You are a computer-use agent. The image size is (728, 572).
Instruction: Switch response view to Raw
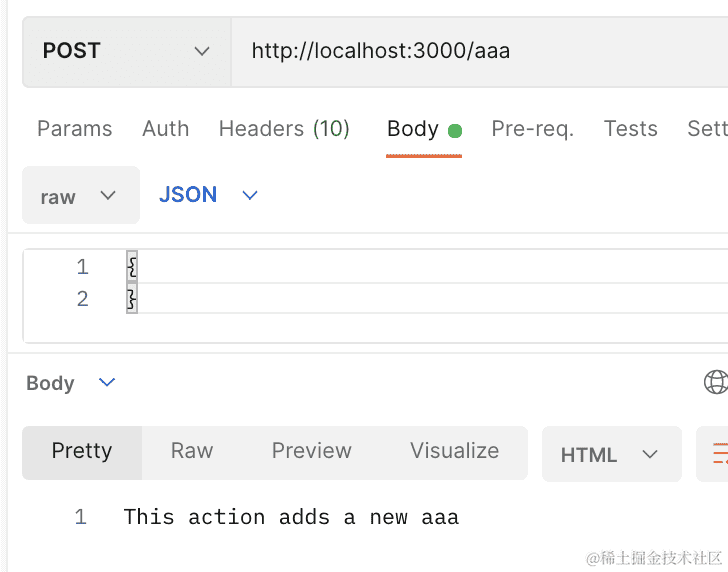pos(191,451)
